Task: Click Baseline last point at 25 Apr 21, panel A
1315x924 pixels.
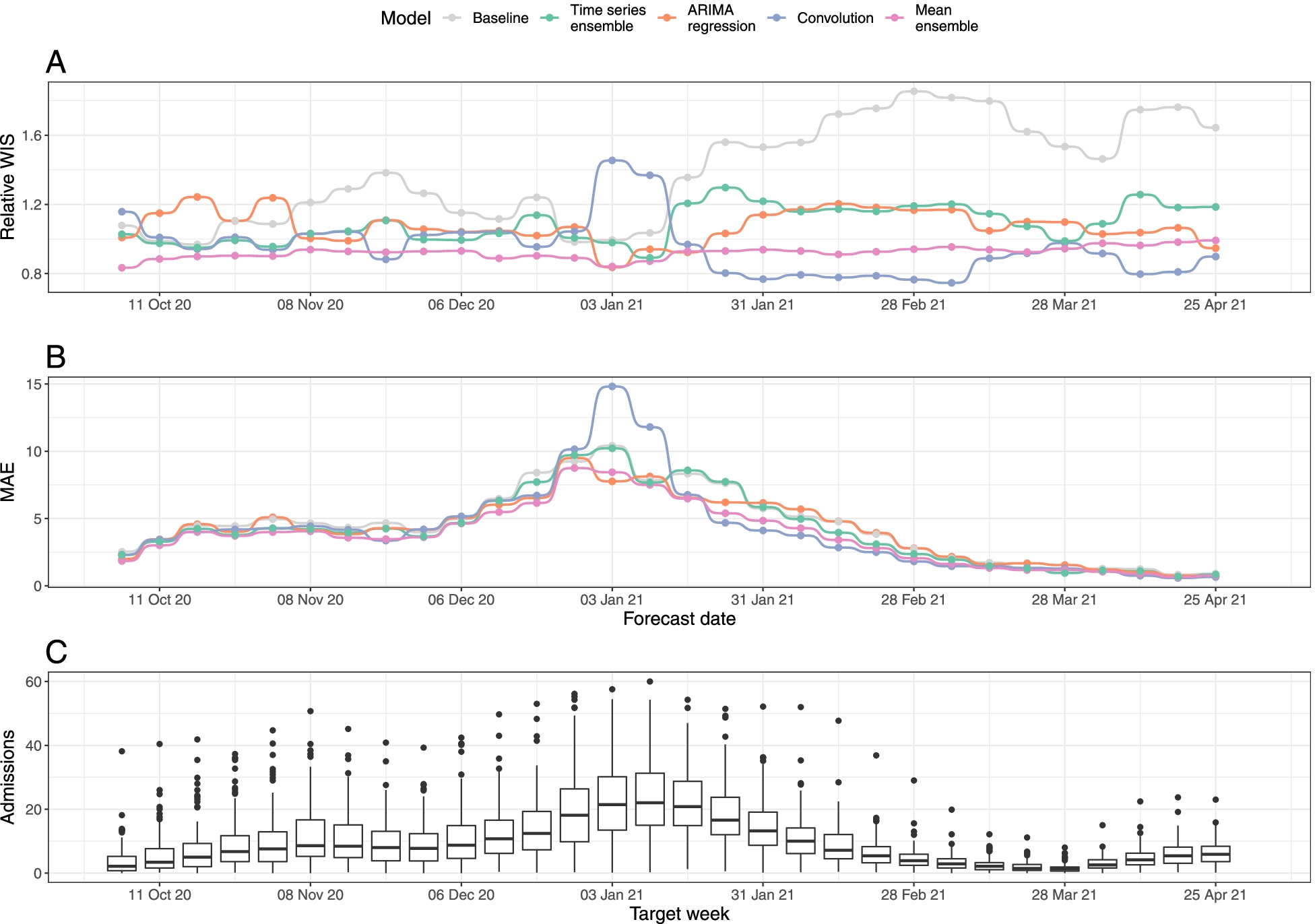Action: [1216, 128]
